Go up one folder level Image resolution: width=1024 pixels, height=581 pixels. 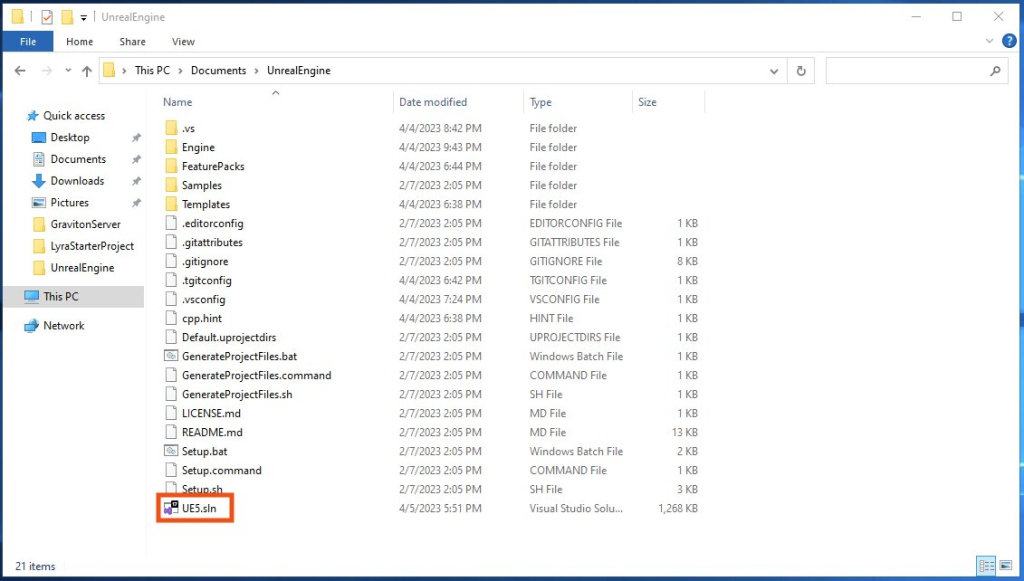click(x=87, y=71)
